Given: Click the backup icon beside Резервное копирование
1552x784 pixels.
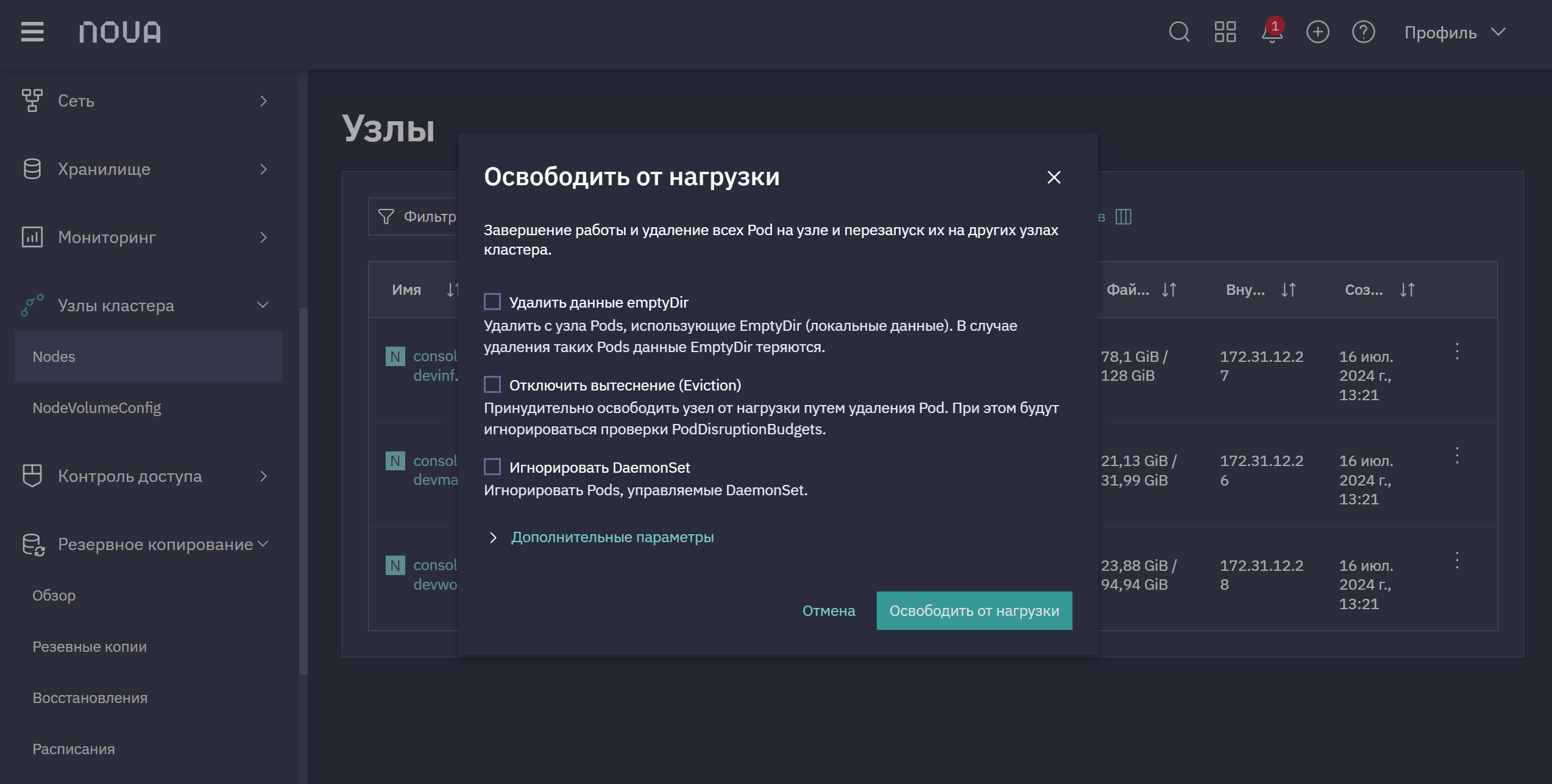Looking at the screenshot, I should (34, 545).
